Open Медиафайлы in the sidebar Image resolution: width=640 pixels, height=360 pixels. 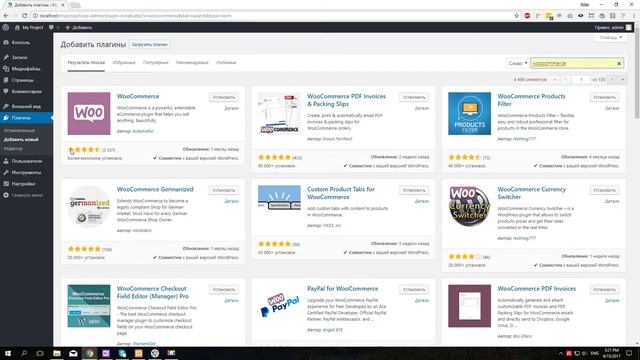26,69
